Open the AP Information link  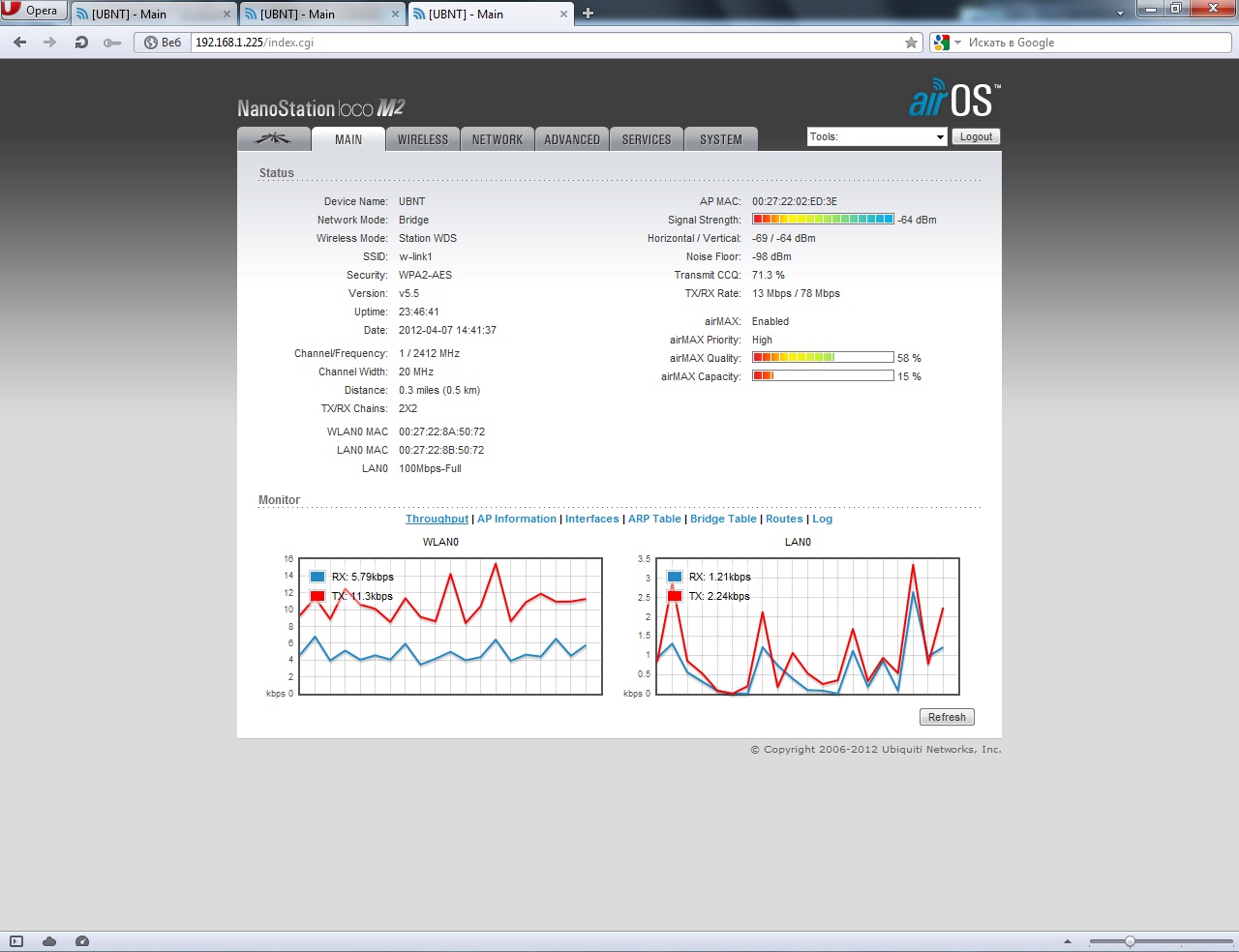coord(517,520)
